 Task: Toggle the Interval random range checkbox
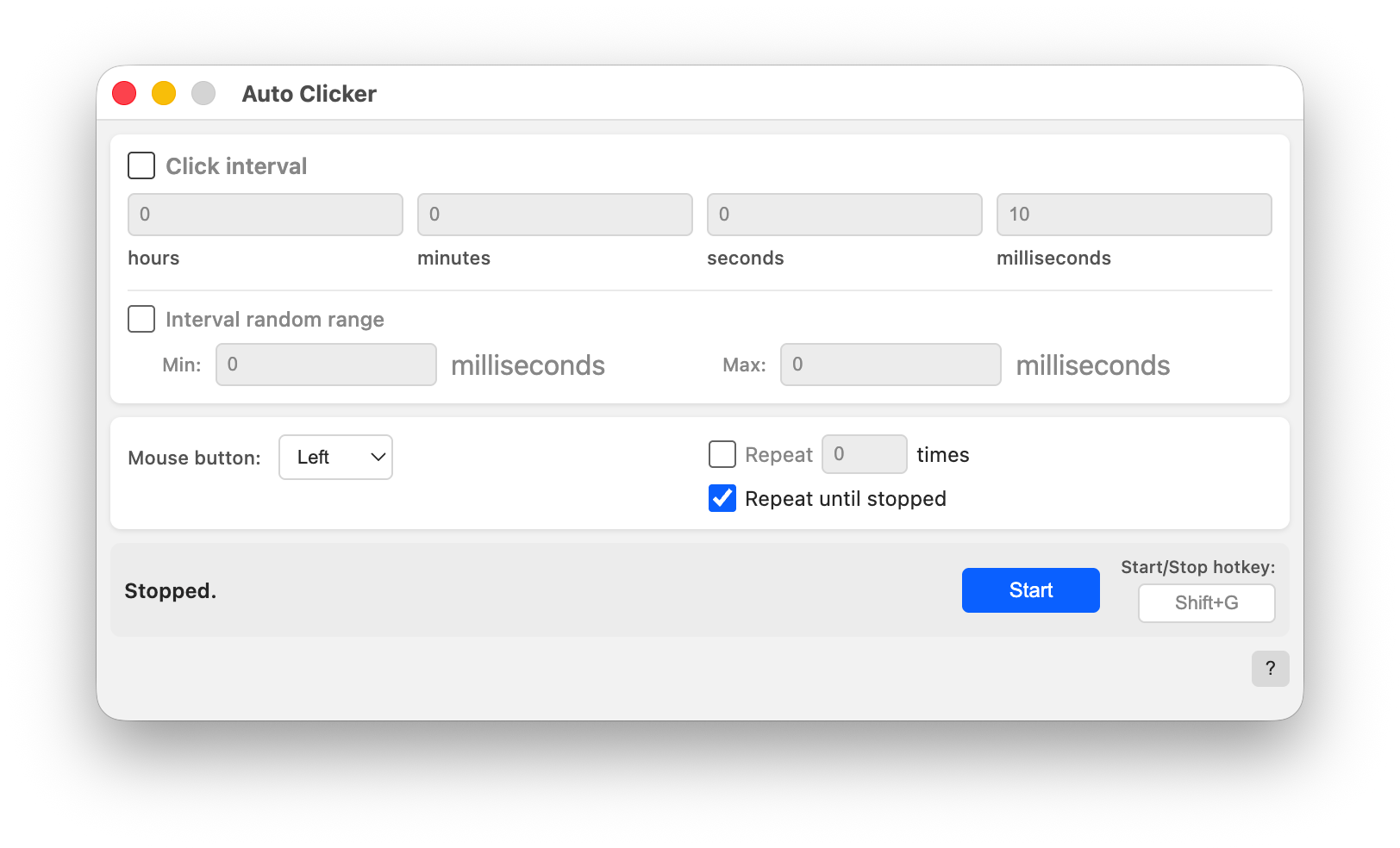pos(141,319)
